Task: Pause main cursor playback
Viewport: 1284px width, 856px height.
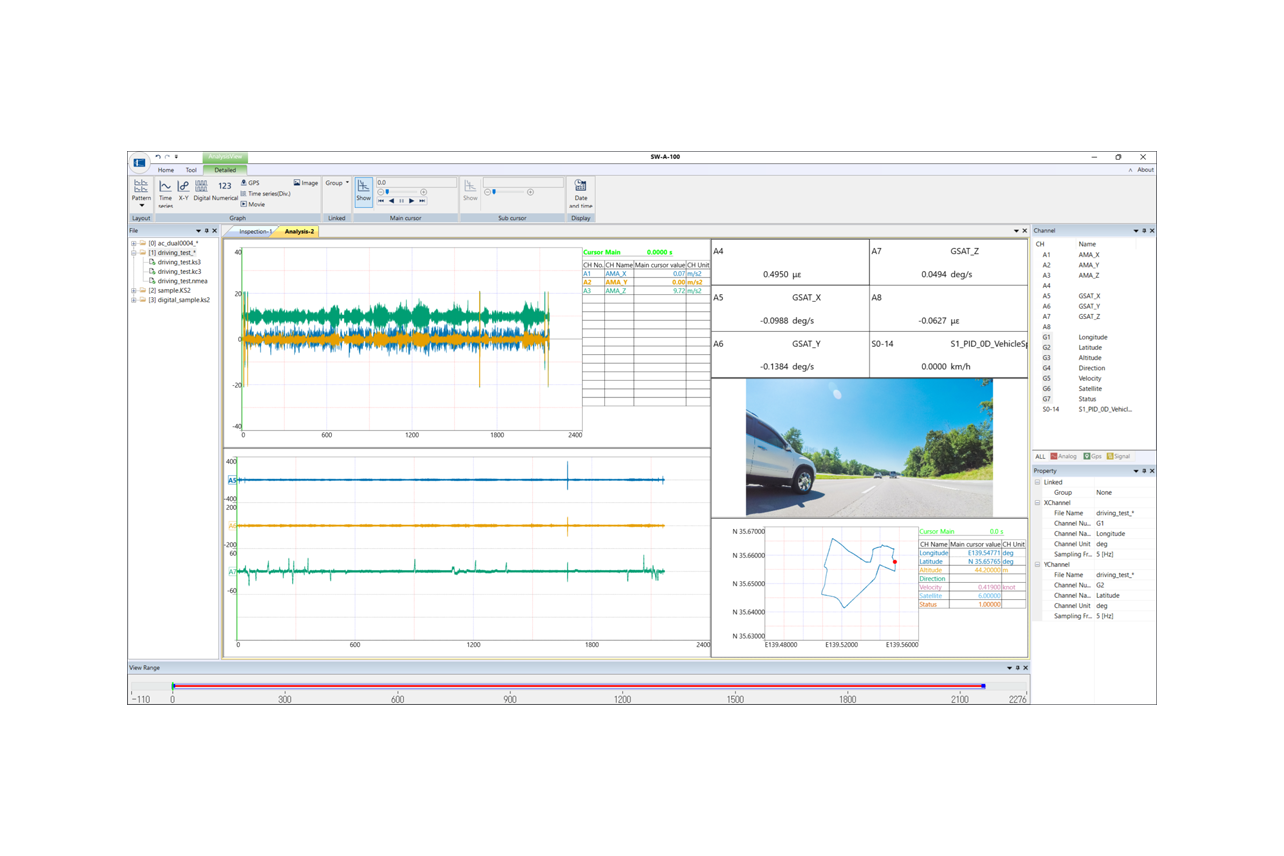Action: [401, 201]
